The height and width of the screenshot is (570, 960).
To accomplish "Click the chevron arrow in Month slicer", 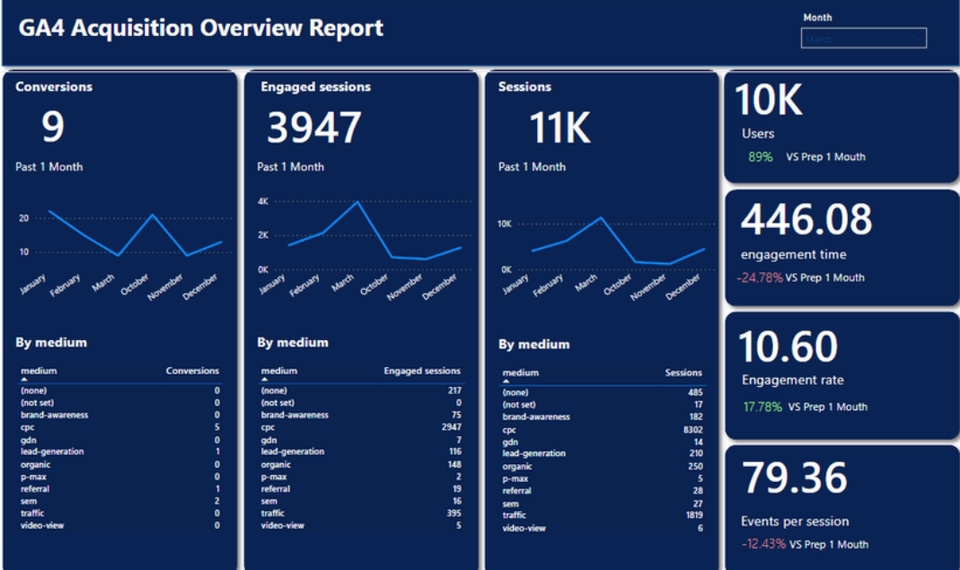I will (x=917, y=38).
